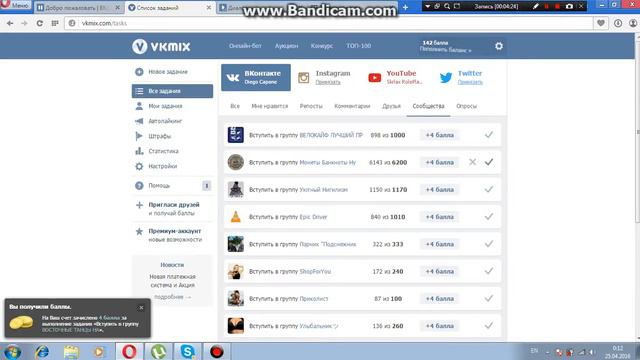
Task: Open Bandicam recorder taskbar icon
Action: 216,352
